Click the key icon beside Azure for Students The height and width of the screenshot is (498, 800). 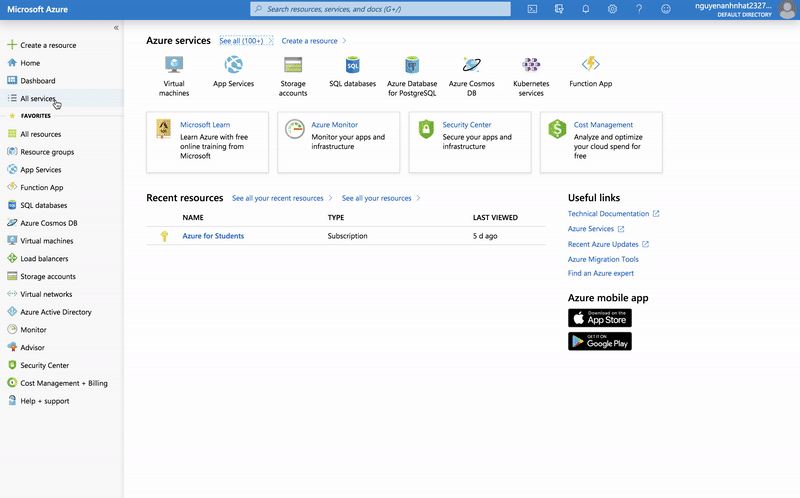[164, 236]
